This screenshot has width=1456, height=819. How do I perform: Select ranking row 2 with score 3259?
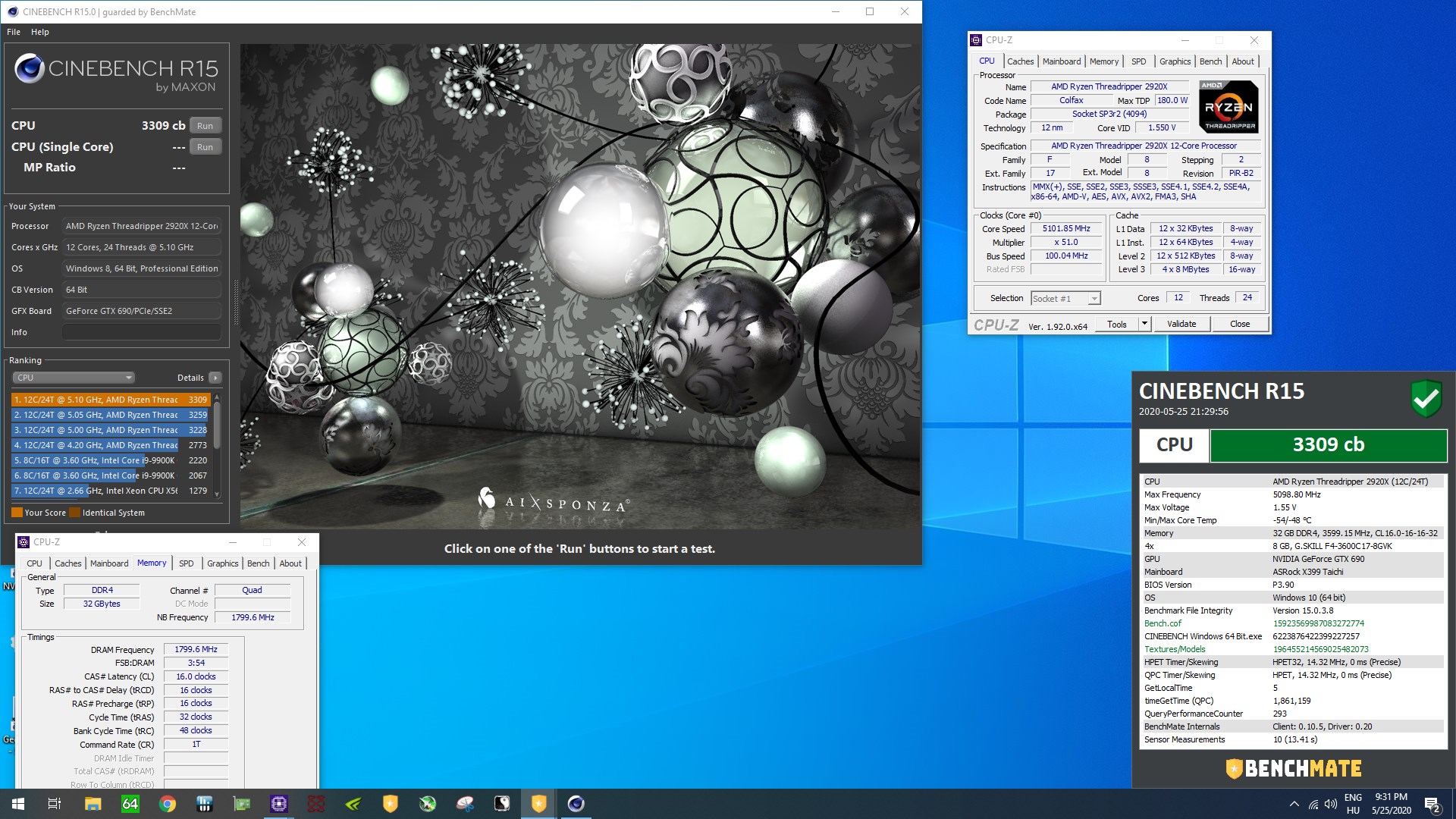click(111, 415)
